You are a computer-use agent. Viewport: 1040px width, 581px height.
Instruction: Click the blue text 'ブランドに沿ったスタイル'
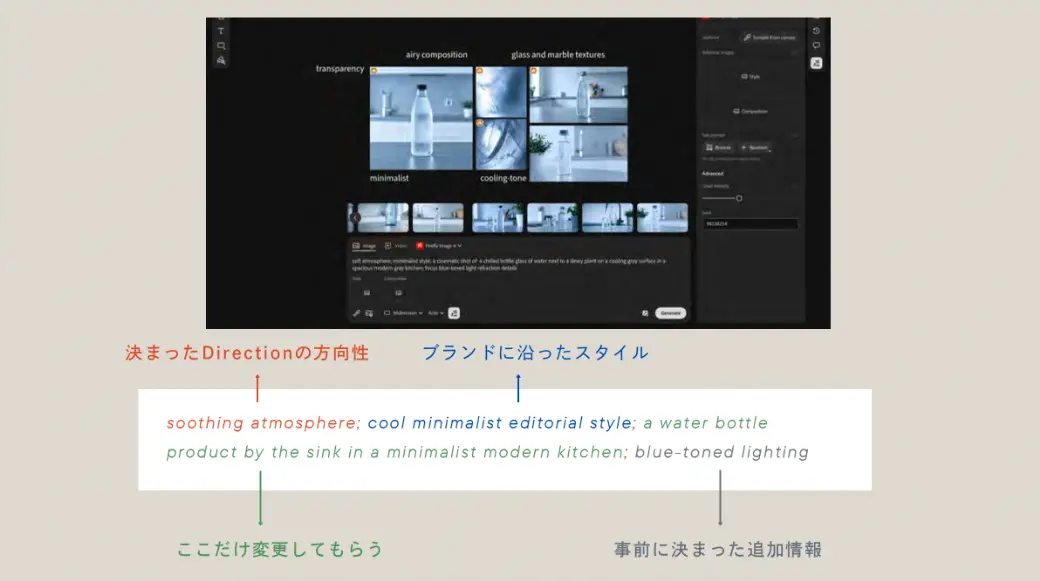coord(535,353)
